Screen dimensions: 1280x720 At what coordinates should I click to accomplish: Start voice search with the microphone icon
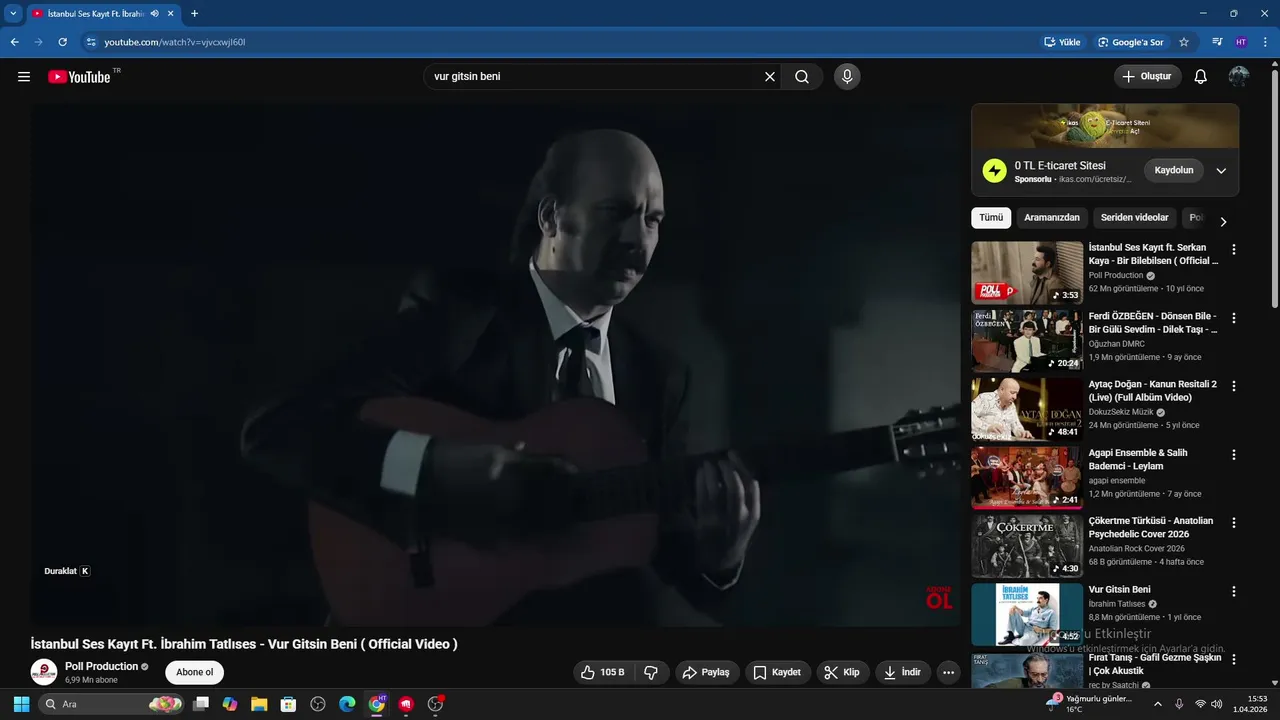pos(847,77)
